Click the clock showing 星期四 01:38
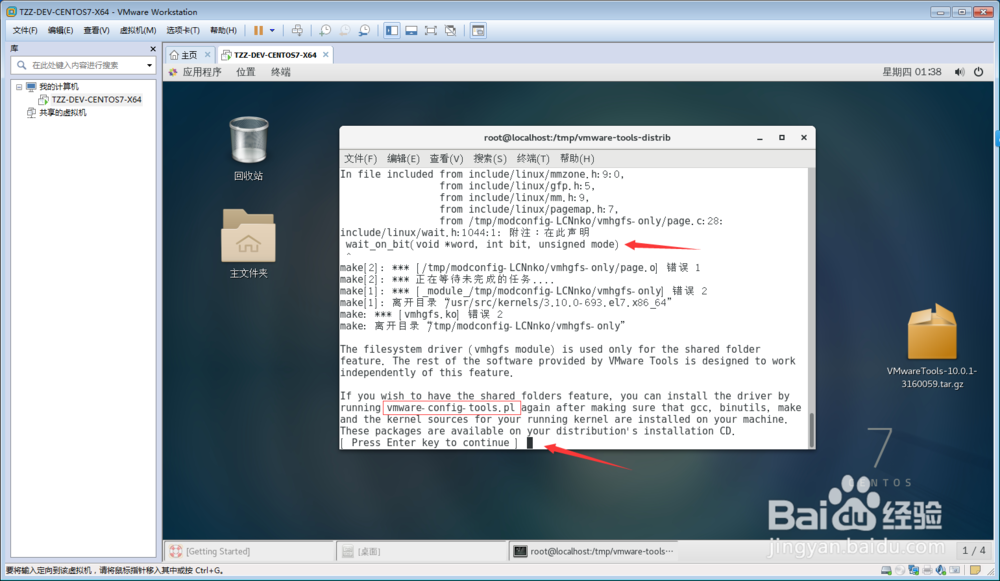 (x=911, y=72)
